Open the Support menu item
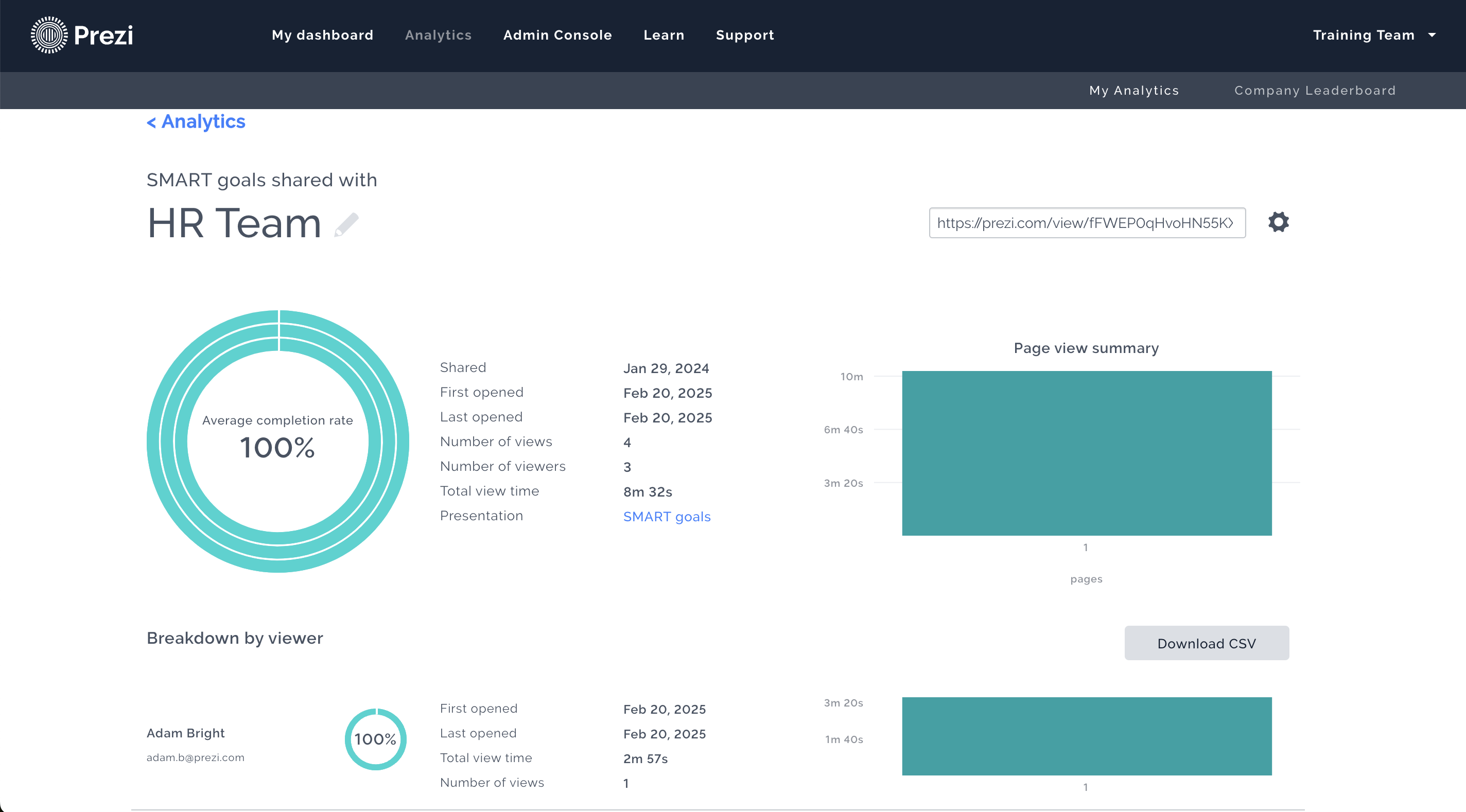Viewport: 1466px width, 812px height. pyautogui.click(x=744, y=36)
